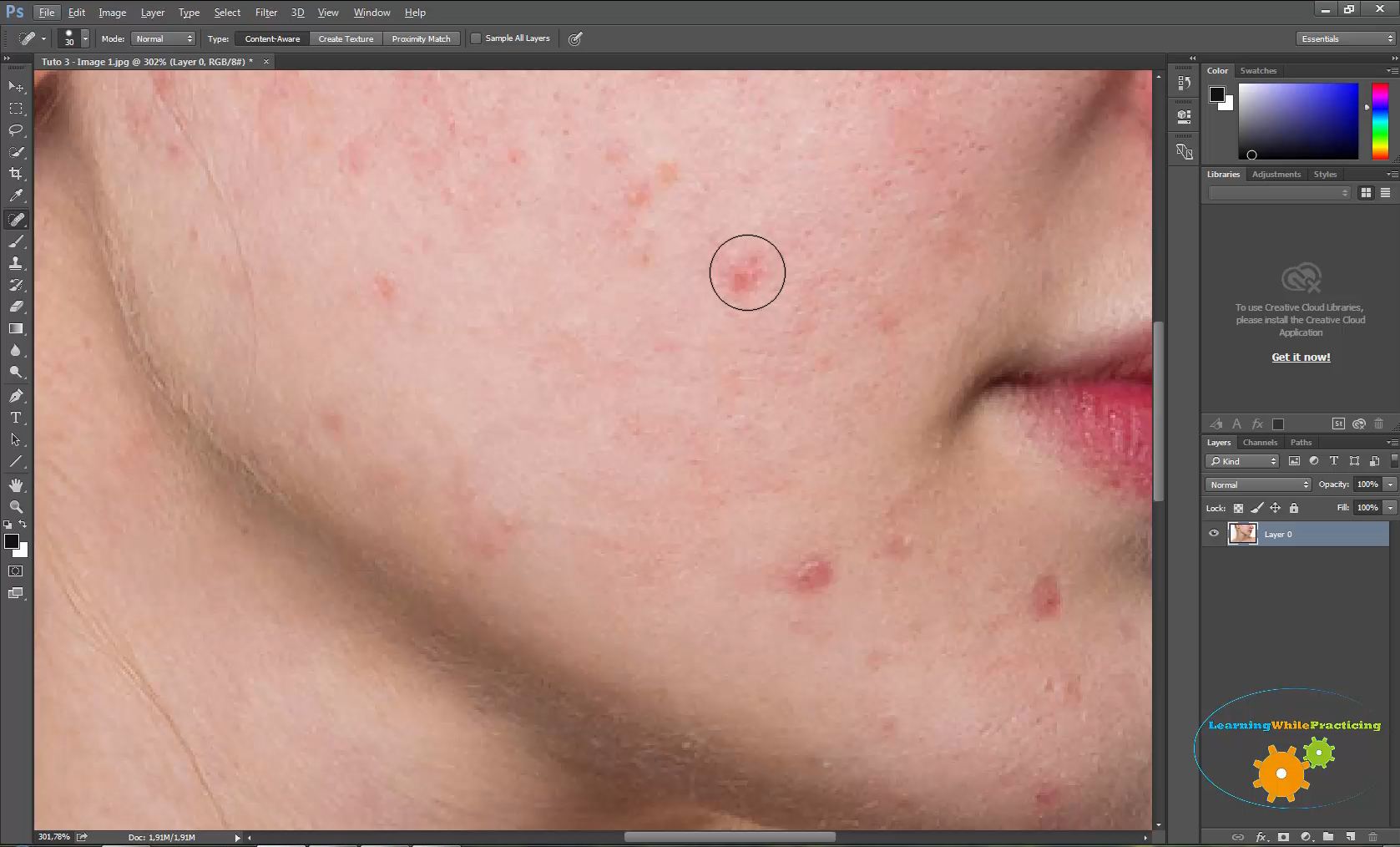1400x847 pixels.
Task: Create a new layer button
Action: click(x=1350, y=836)
